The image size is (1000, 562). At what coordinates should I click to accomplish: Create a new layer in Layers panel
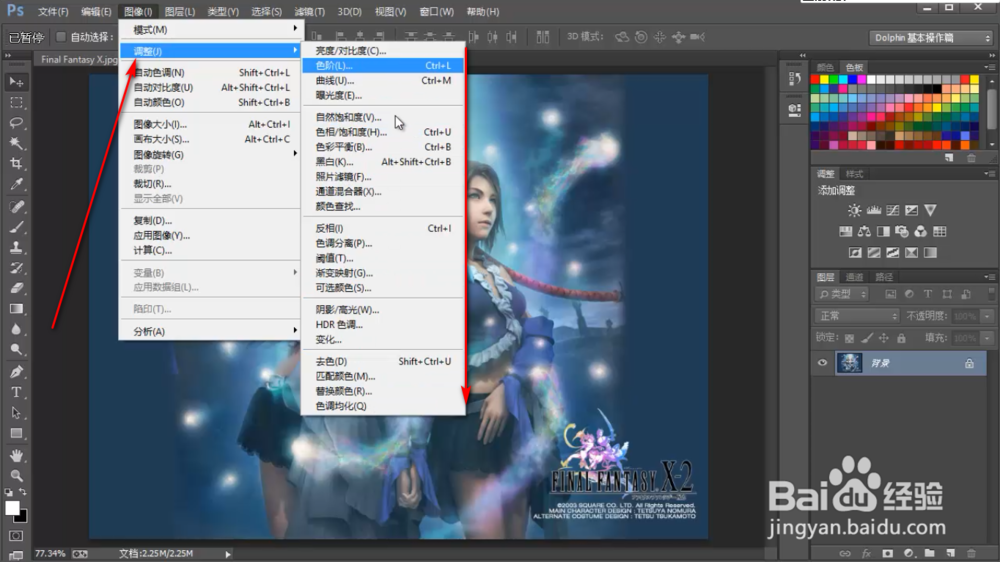click(x=950, y=553)
